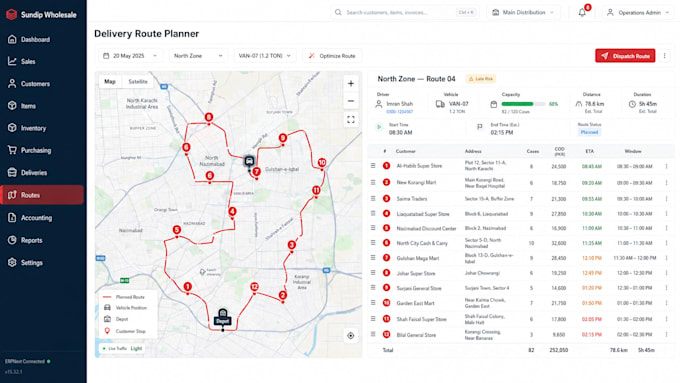680x383 pixels.
Task: Open row menu for Al-Habib Super Store
Action: click(667, 166)
